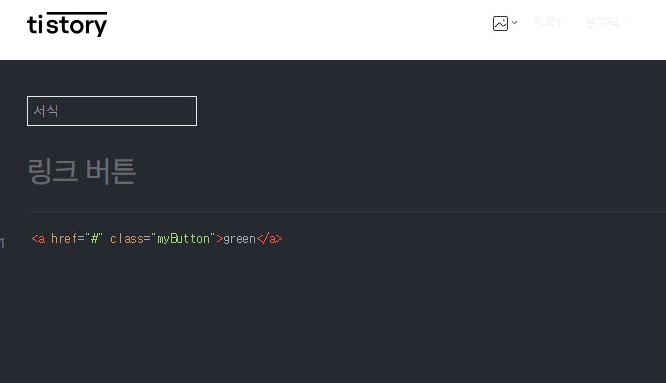Click the closing </a> tag in code
This screenshot has height=383, width=666.
(269, 238)
